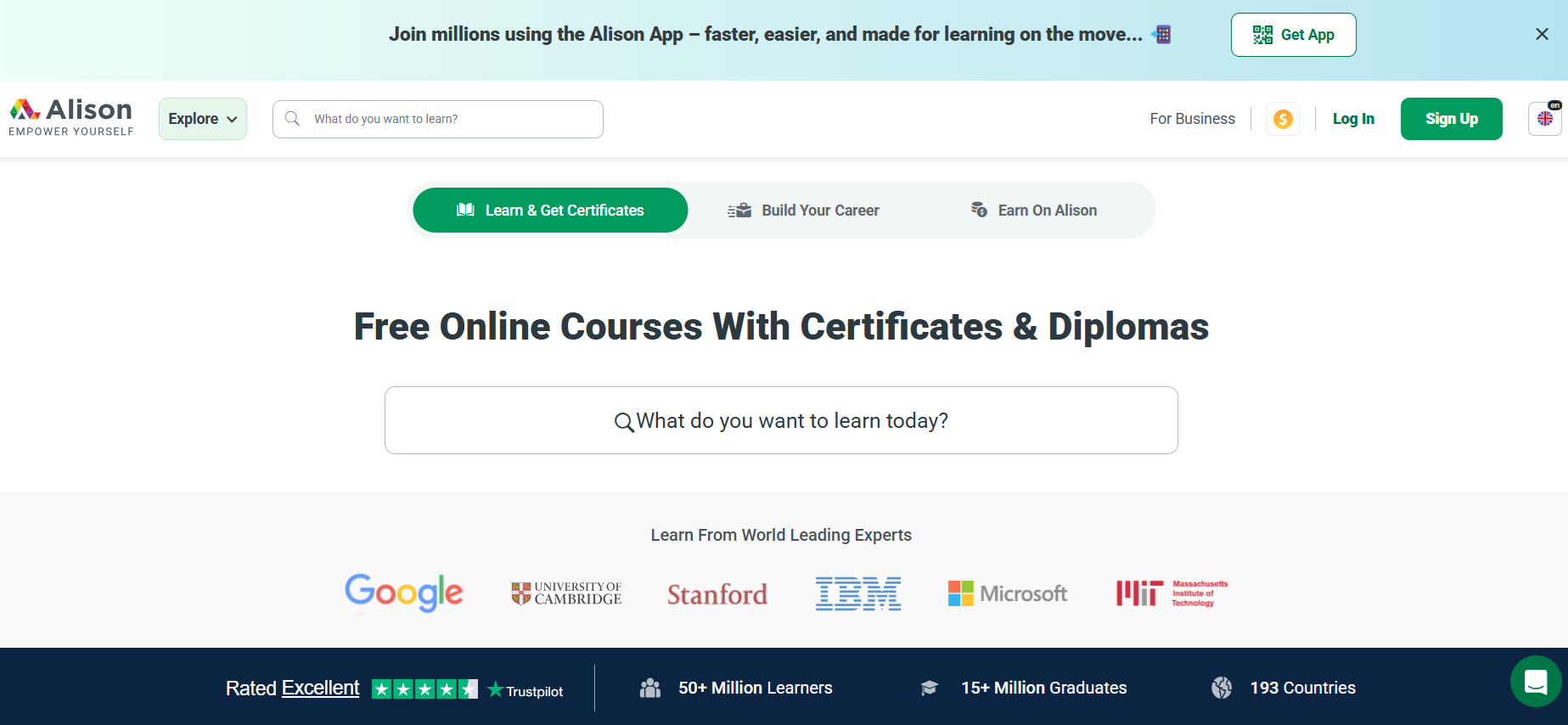
Task: Click the phone emoji in the app banner
Action: click(x=1161, y=35)
